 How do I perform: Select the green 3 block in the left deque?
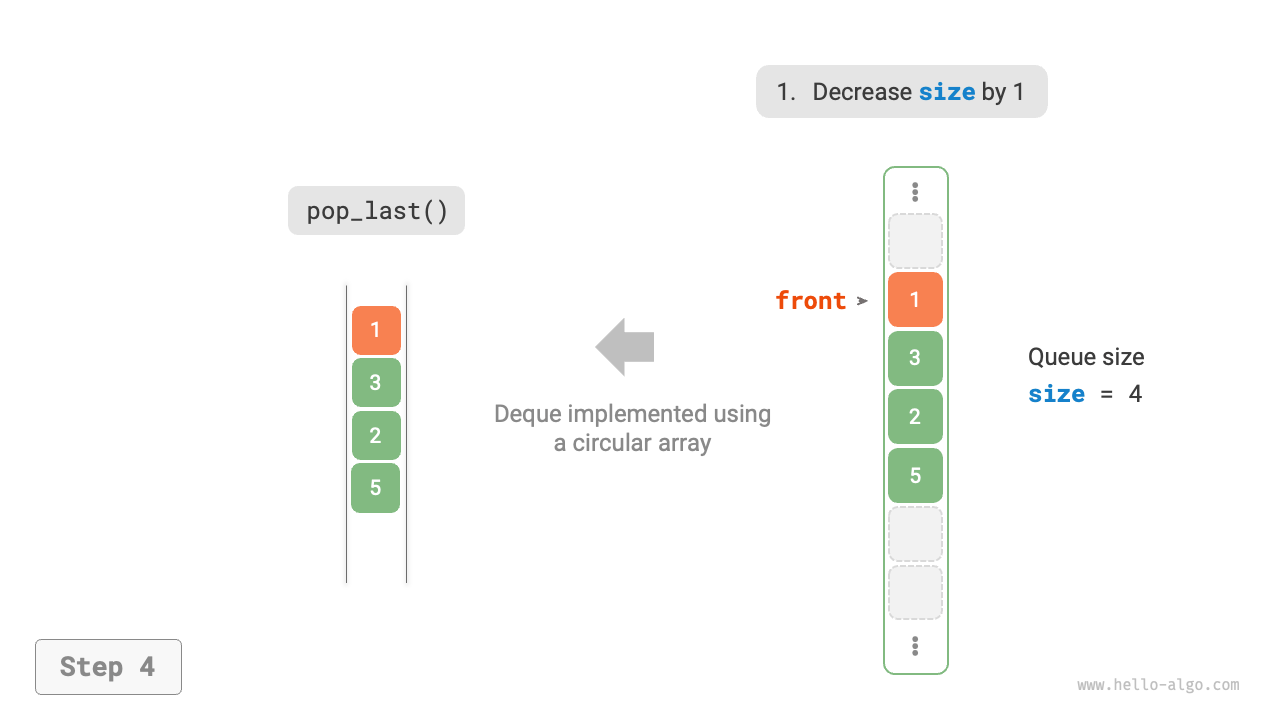tap(376, 383)
